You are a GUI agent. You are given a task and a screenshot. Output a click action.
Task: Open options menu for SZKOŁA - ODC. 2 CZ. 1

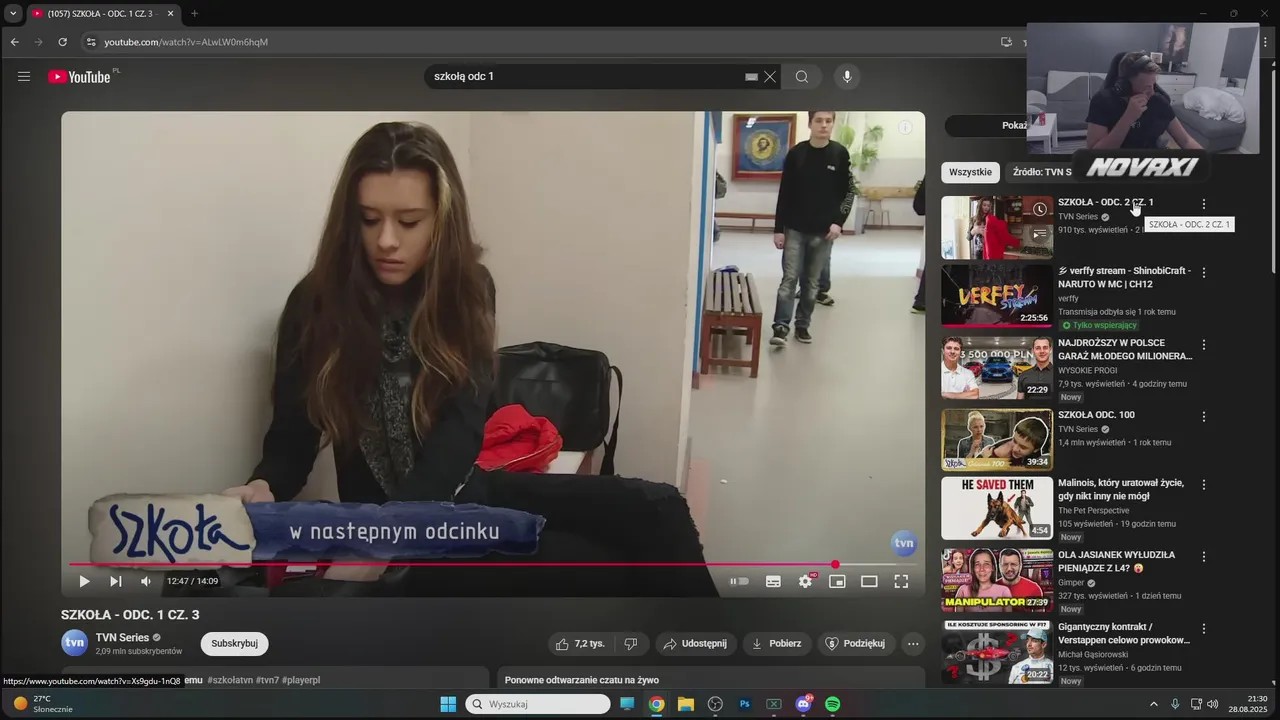point(1204,204)
